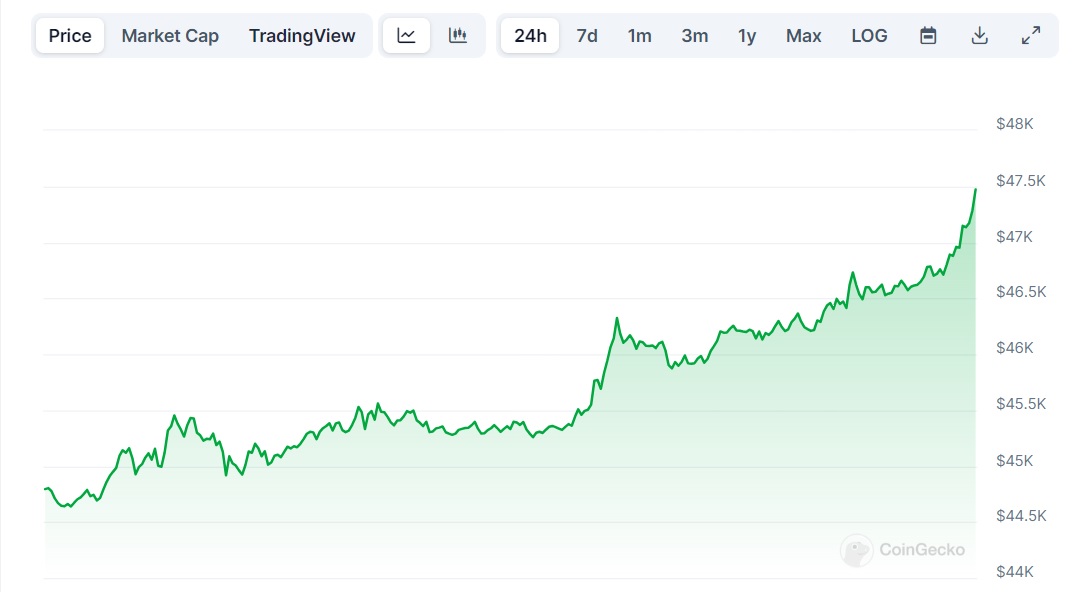Select the 7d time range
The width and height of the screenshot is (1077, 592).
(587, 35)
